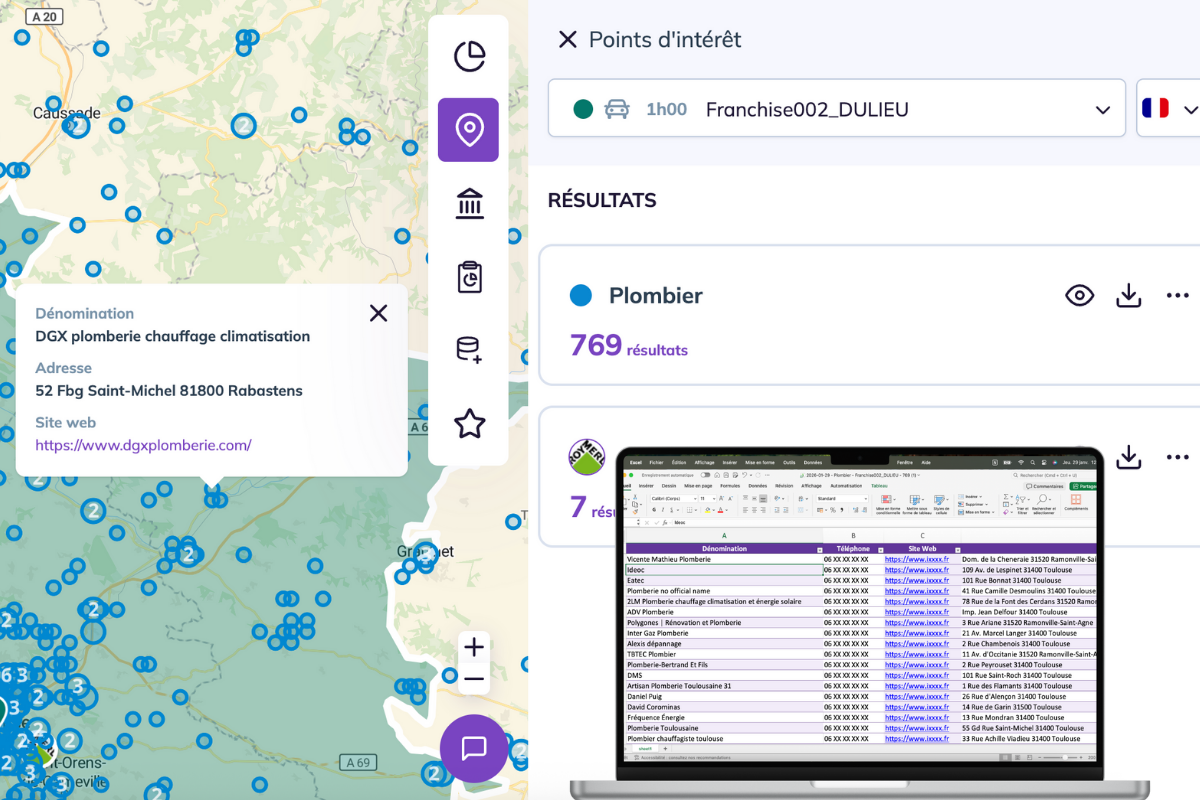Zoom out on the map

474,680
